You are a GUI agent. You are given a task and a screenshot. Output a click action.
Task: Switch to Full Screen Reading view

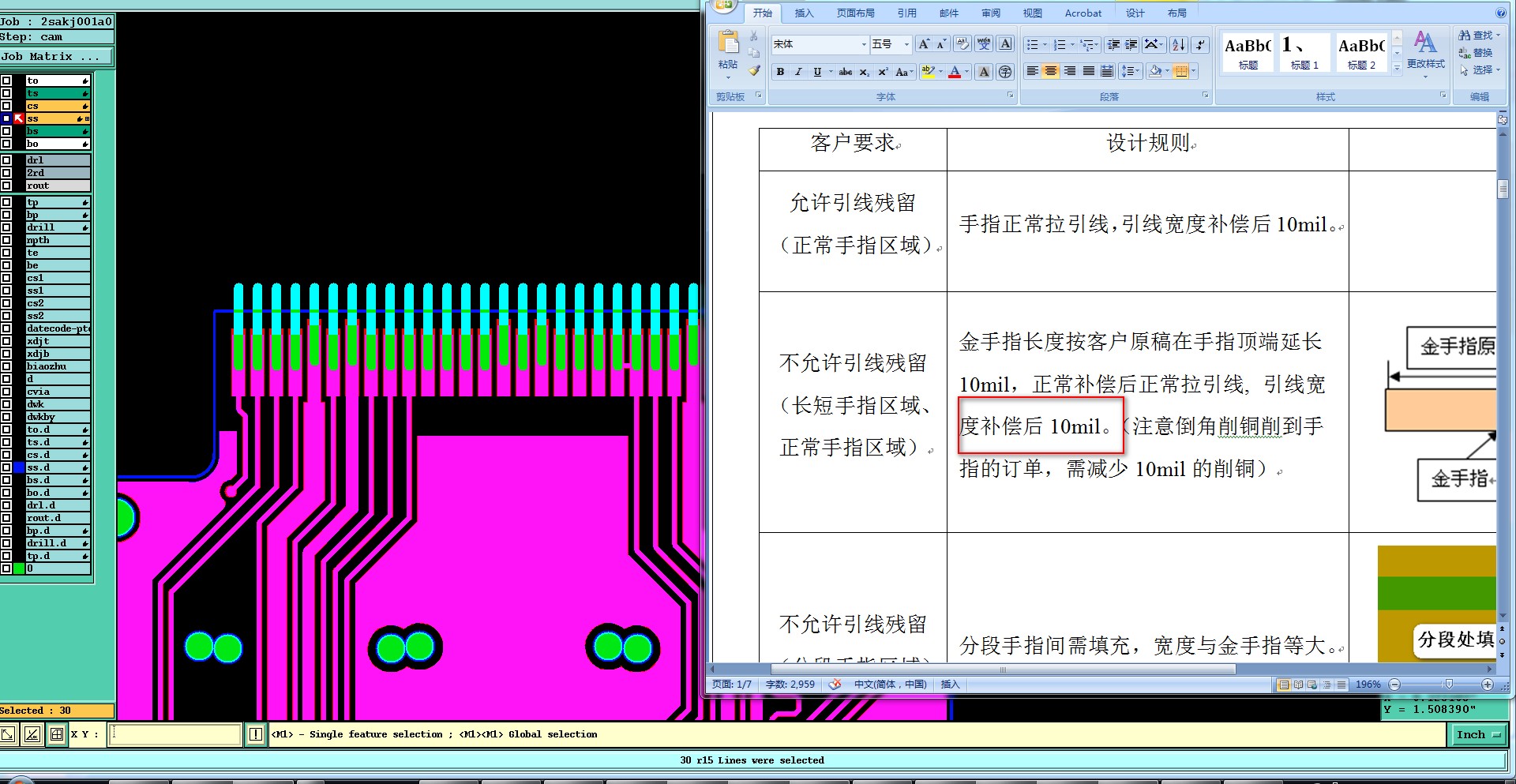click(x=1298, y=685)
